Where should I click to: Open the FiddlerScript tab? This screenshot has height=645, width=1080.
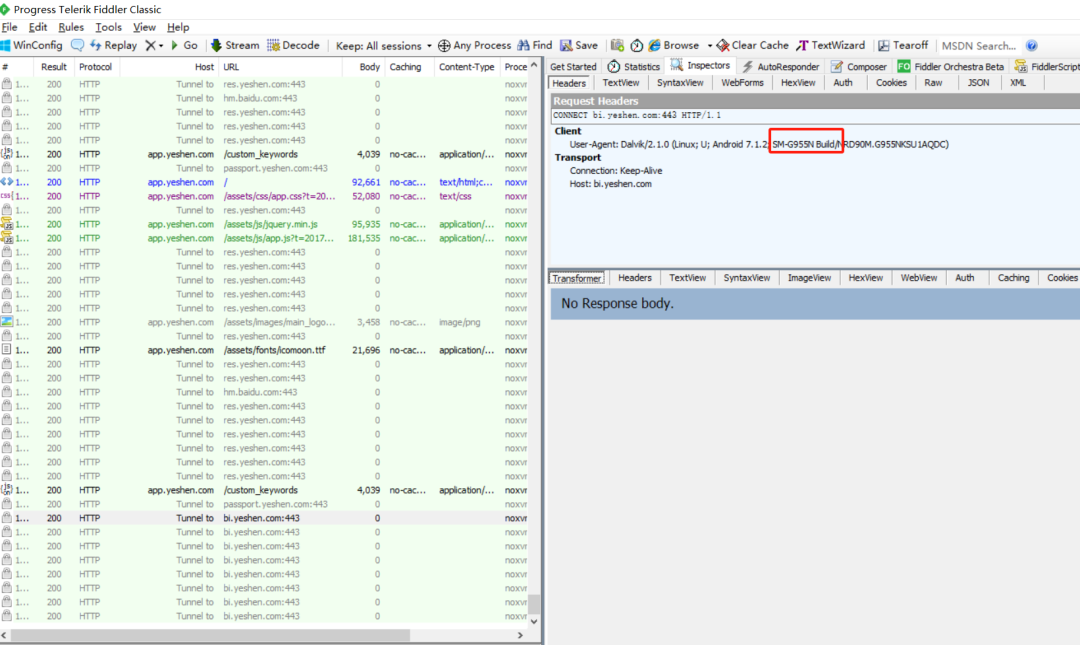pyautogui.click(x=1046, y=67)
